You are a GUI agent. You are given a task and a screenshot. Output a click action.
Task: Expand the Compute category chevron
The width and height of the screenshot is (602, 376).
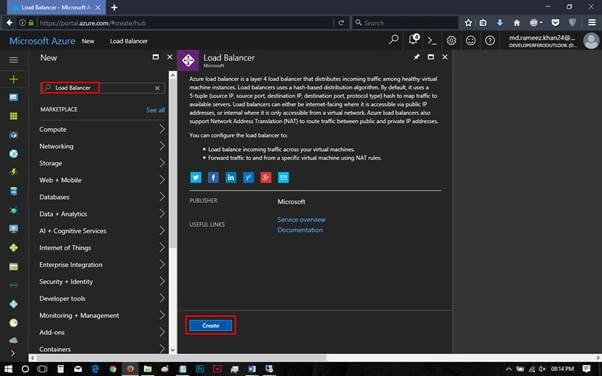(x=162, y=129)
